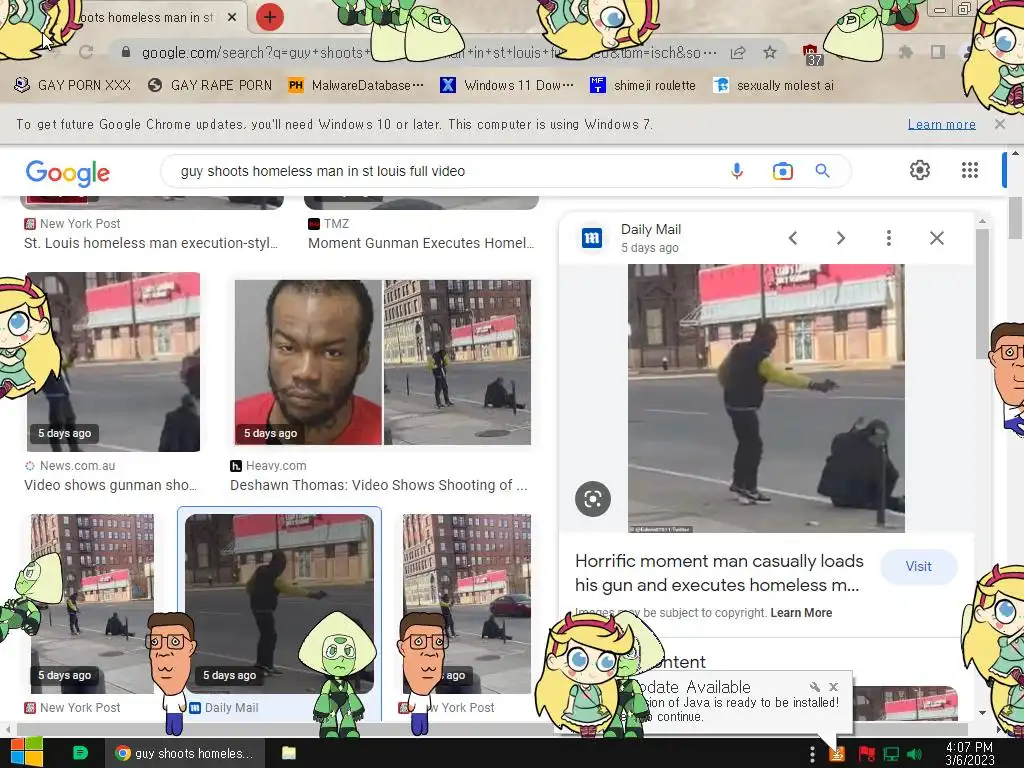The image size is (1024, 768).
Task: Open the three-dot menu in preview panel
Action: click(888, 238)
